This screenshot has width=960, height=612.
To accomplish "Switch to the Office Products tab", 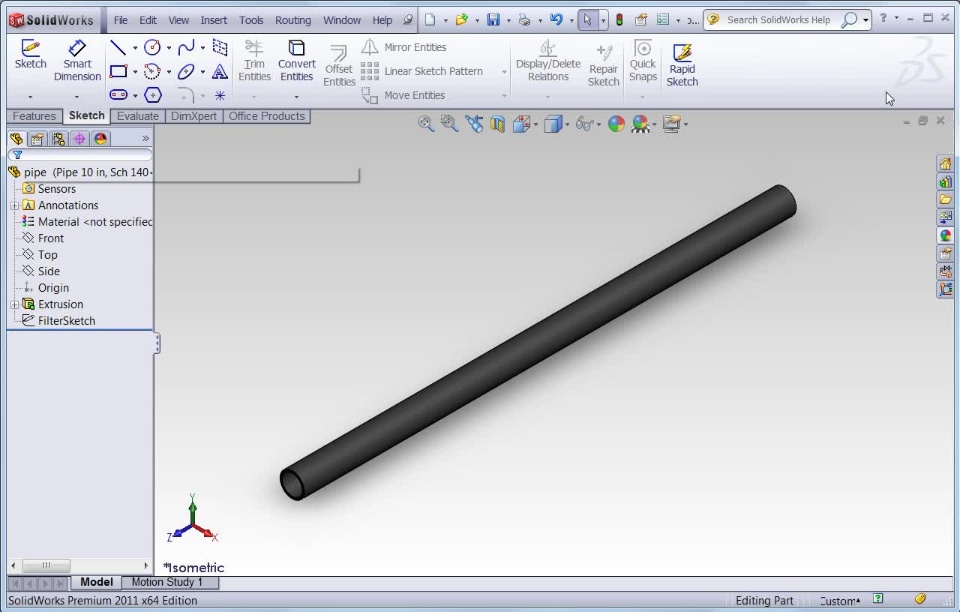I will pyautogui.click(x=266, y=116).
